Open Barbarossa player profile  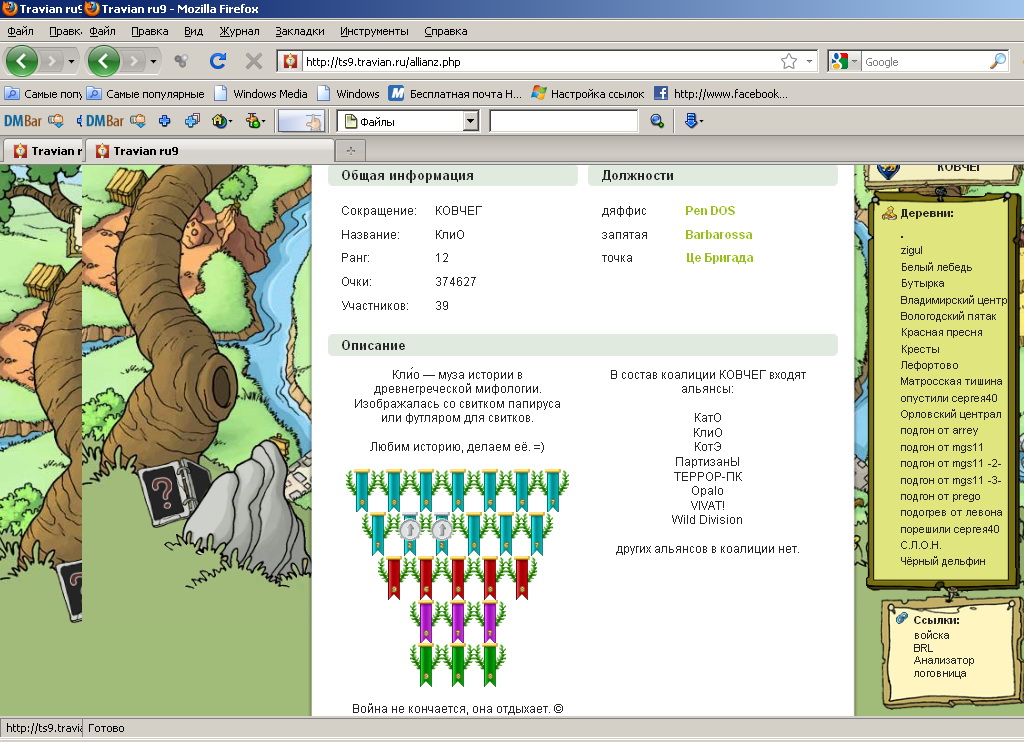coord(718,234)
